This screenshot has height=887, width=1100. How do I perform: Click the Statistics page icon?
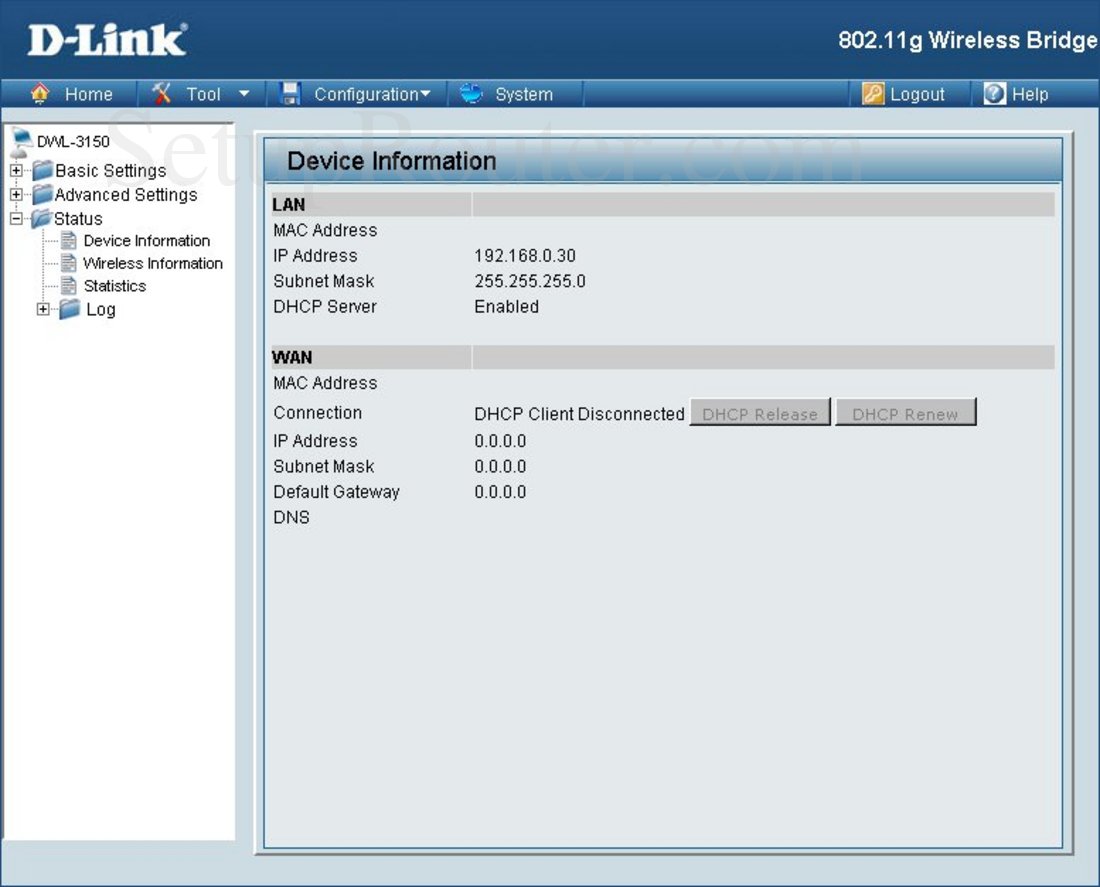[x=67, y=286]
